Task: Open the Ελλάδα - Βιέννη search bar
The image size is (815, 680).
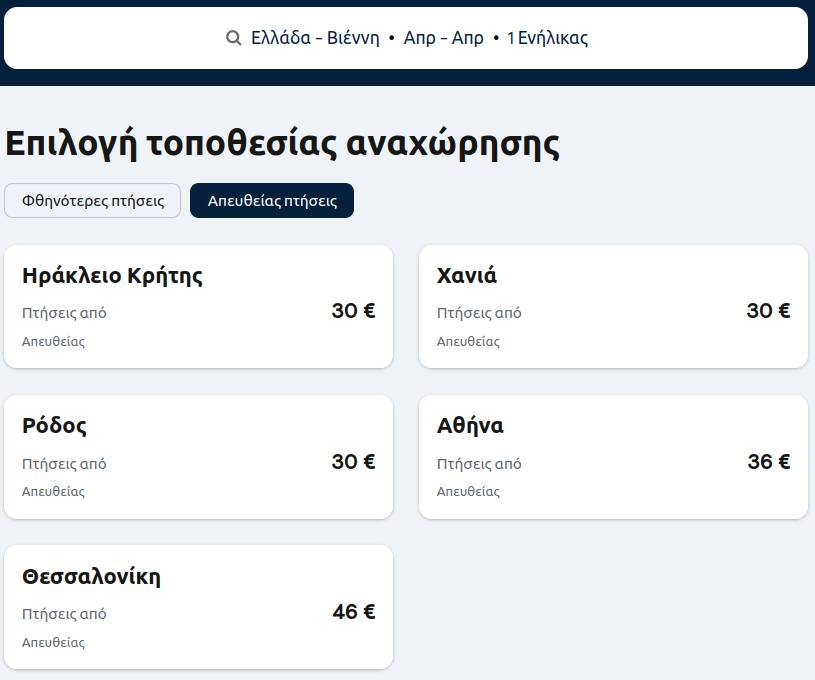Action: tap(406, 38)
